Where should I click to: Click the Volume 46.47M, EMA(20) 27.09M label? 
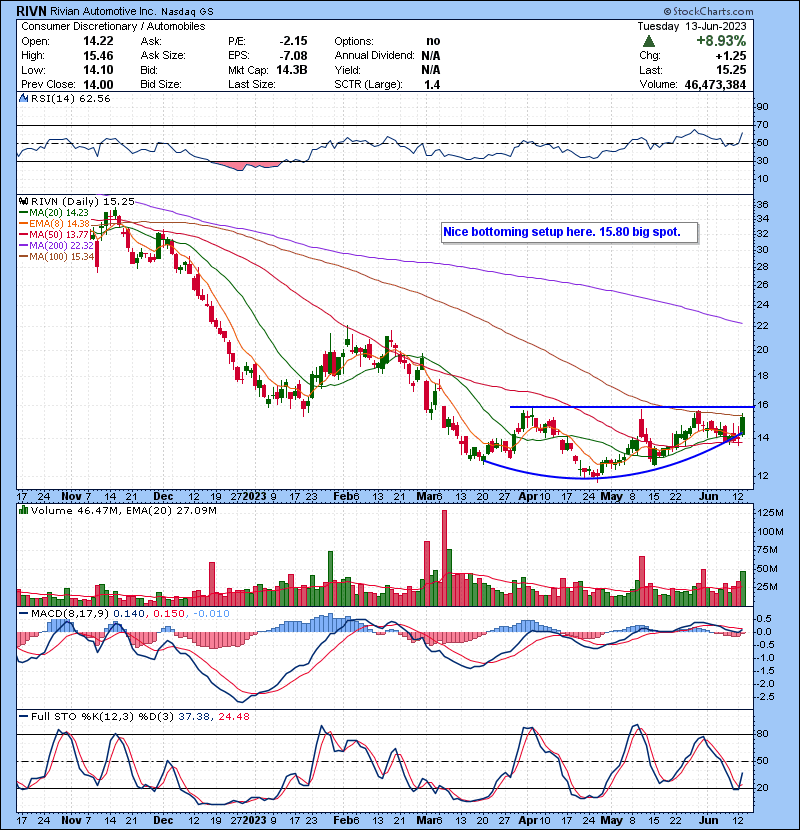[123, 511]
